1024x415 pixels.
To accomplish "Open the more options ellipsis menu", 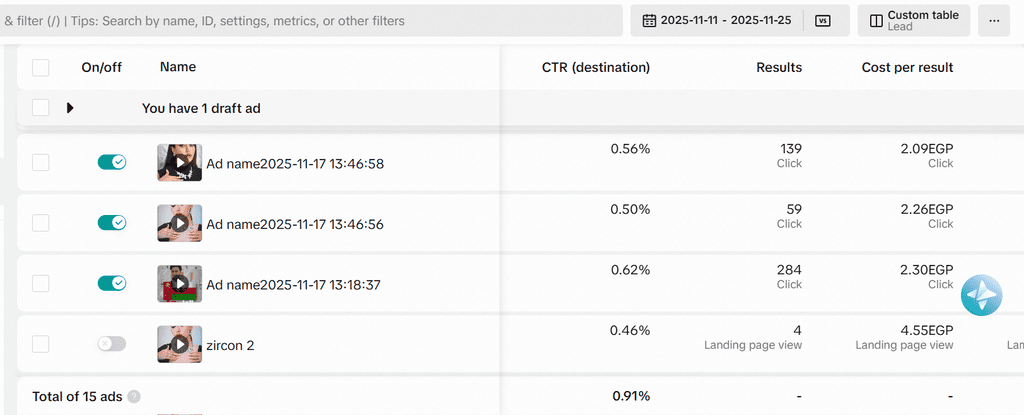I will coord(993,21).
